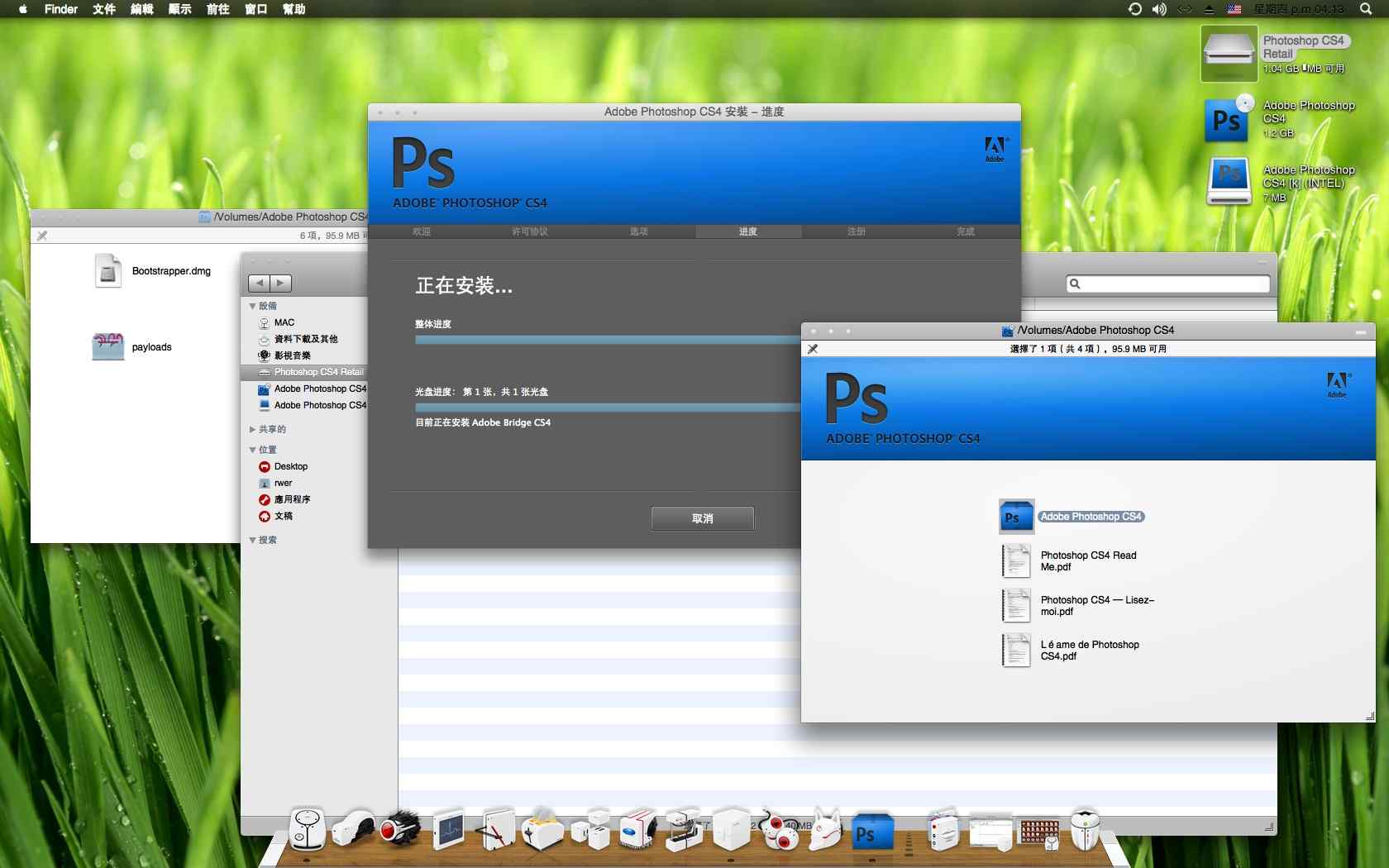Click the 欢迎 step tab in installer
This screenshot has width=1389, height=868.
tap(422, 231)
